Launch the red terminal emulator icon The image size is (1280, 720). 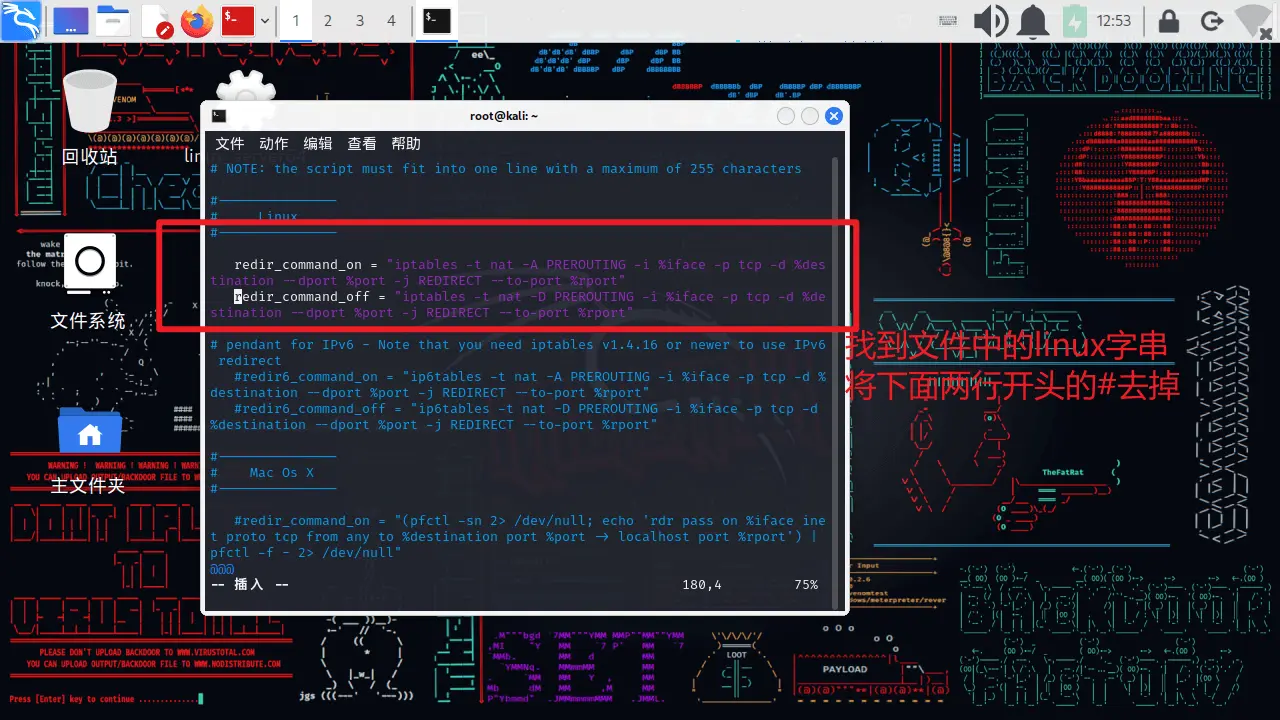tap(238, 21)
